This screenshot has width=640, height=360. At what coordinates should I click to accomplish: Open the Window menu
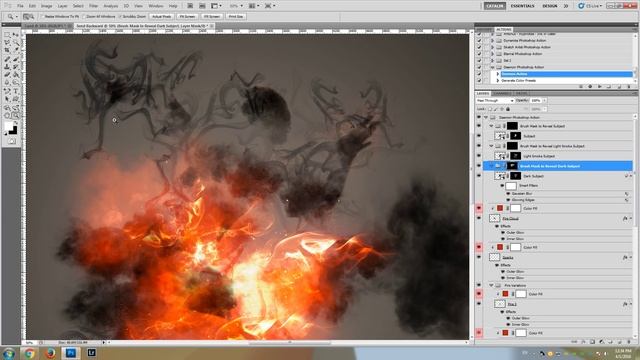pyautogui.click(x=156, y=6)
